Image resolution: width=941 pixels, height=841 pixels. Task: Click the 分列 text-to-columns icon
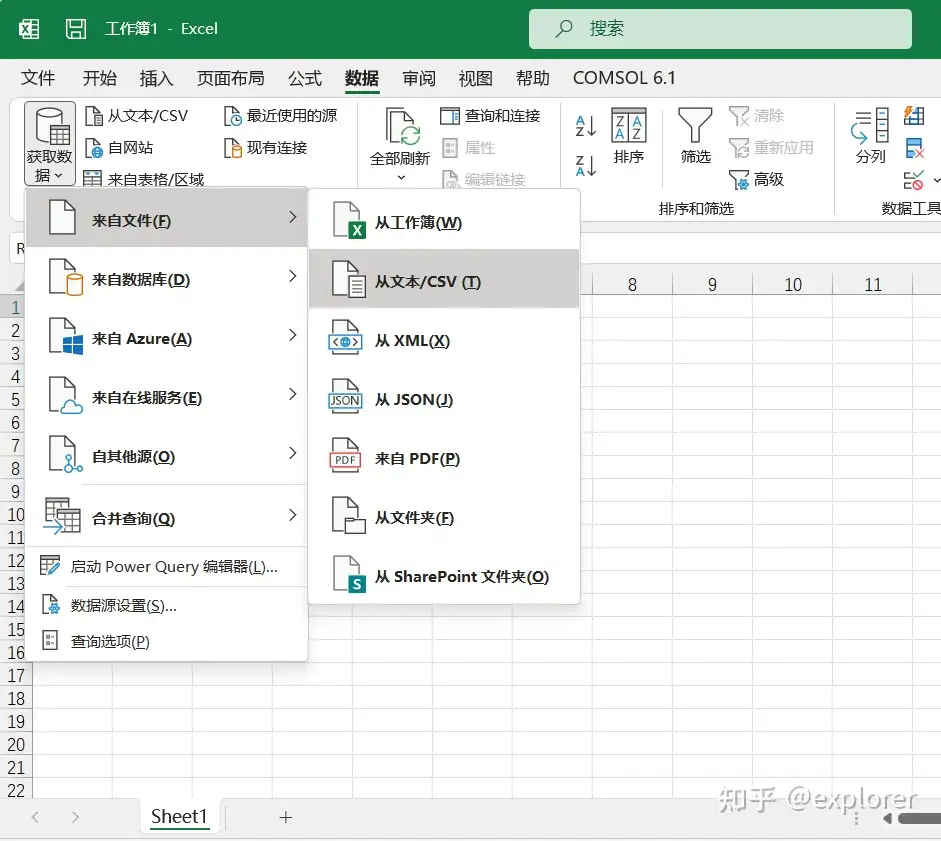pyautogui.click(x=870, y=136)
